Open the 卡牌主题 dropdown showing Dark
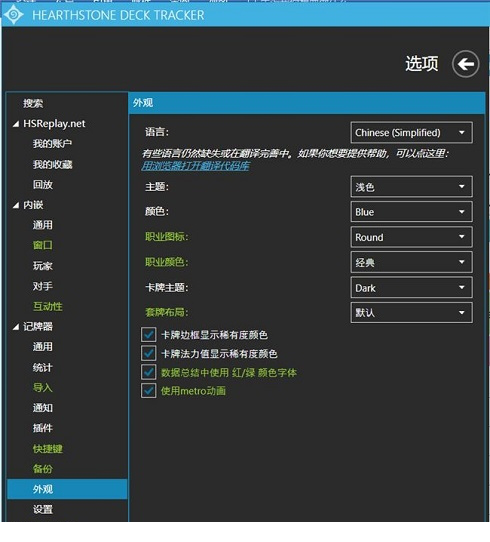 (x=411, y=287)
